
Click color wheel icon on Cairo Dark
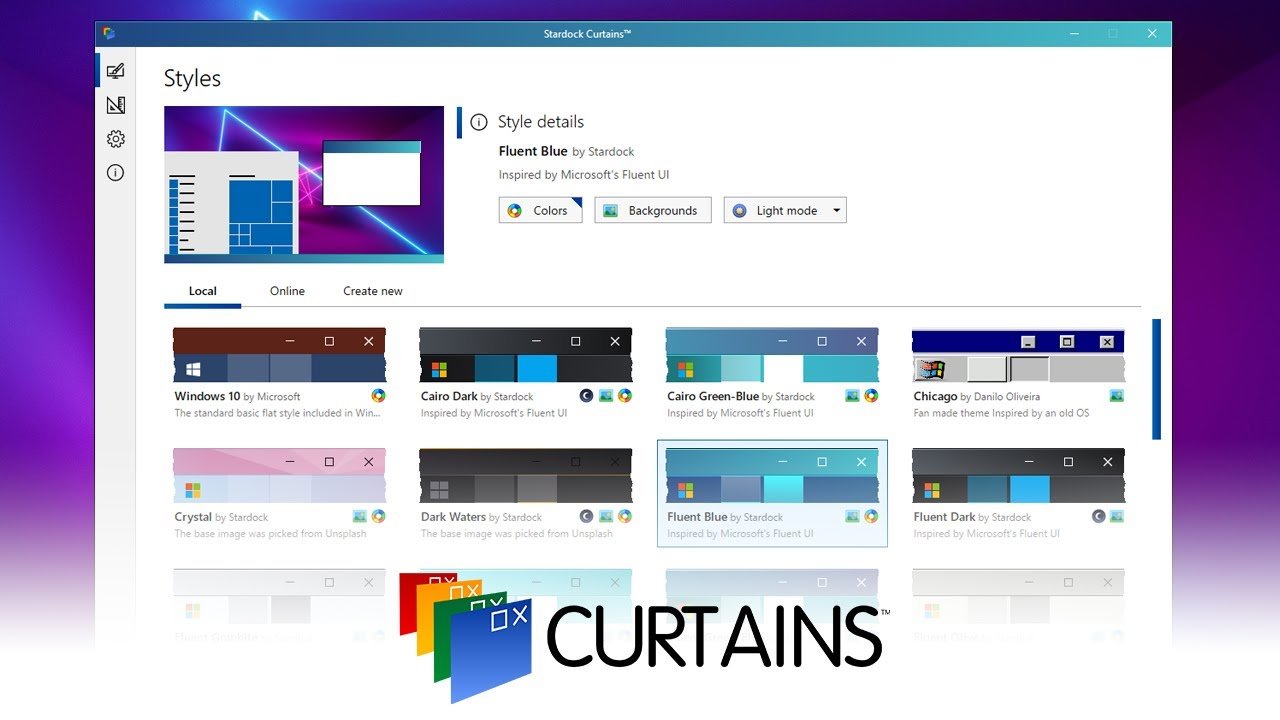point(625,396)
